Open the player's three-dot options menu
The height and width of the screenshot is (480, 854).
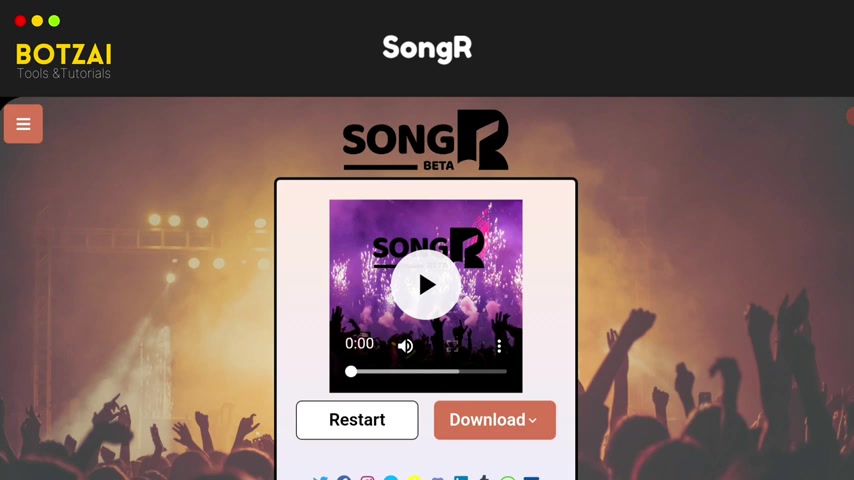(499, 346)
